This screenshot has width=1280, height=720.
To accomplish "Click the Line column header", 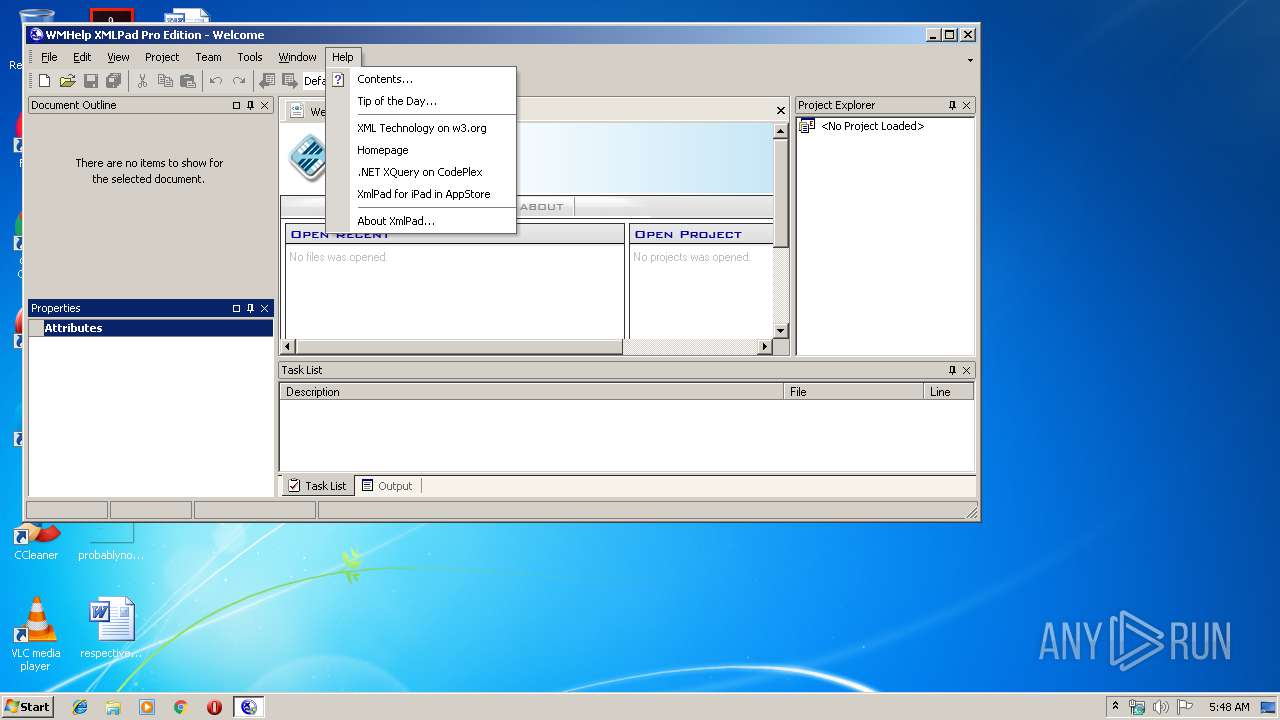I will tap(949, 392).
